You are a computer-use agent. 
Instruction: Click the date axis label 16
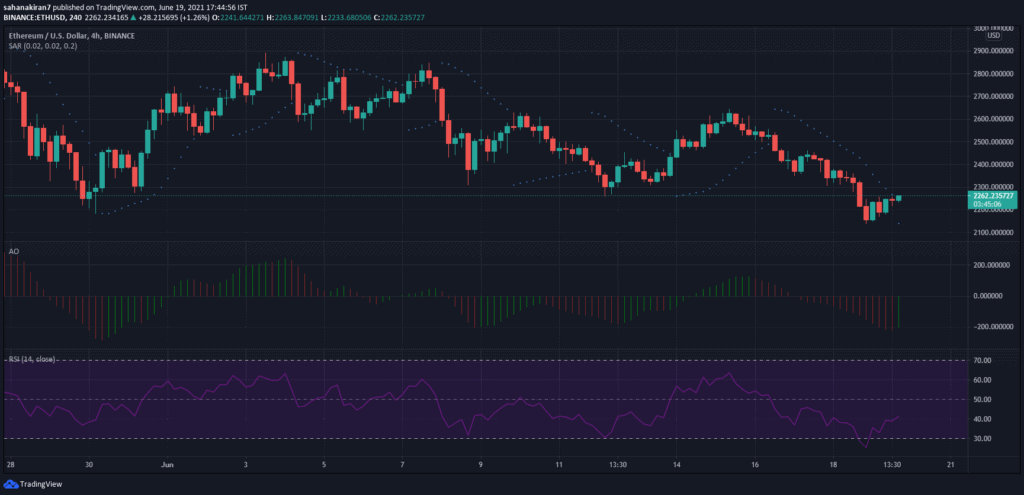coord(755,465)
